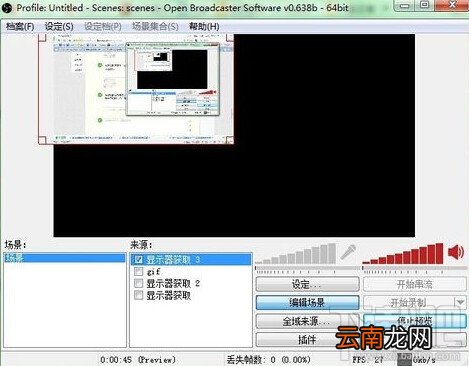
Task: Select the 场景 item in scenes list
Action: (65, 258)
